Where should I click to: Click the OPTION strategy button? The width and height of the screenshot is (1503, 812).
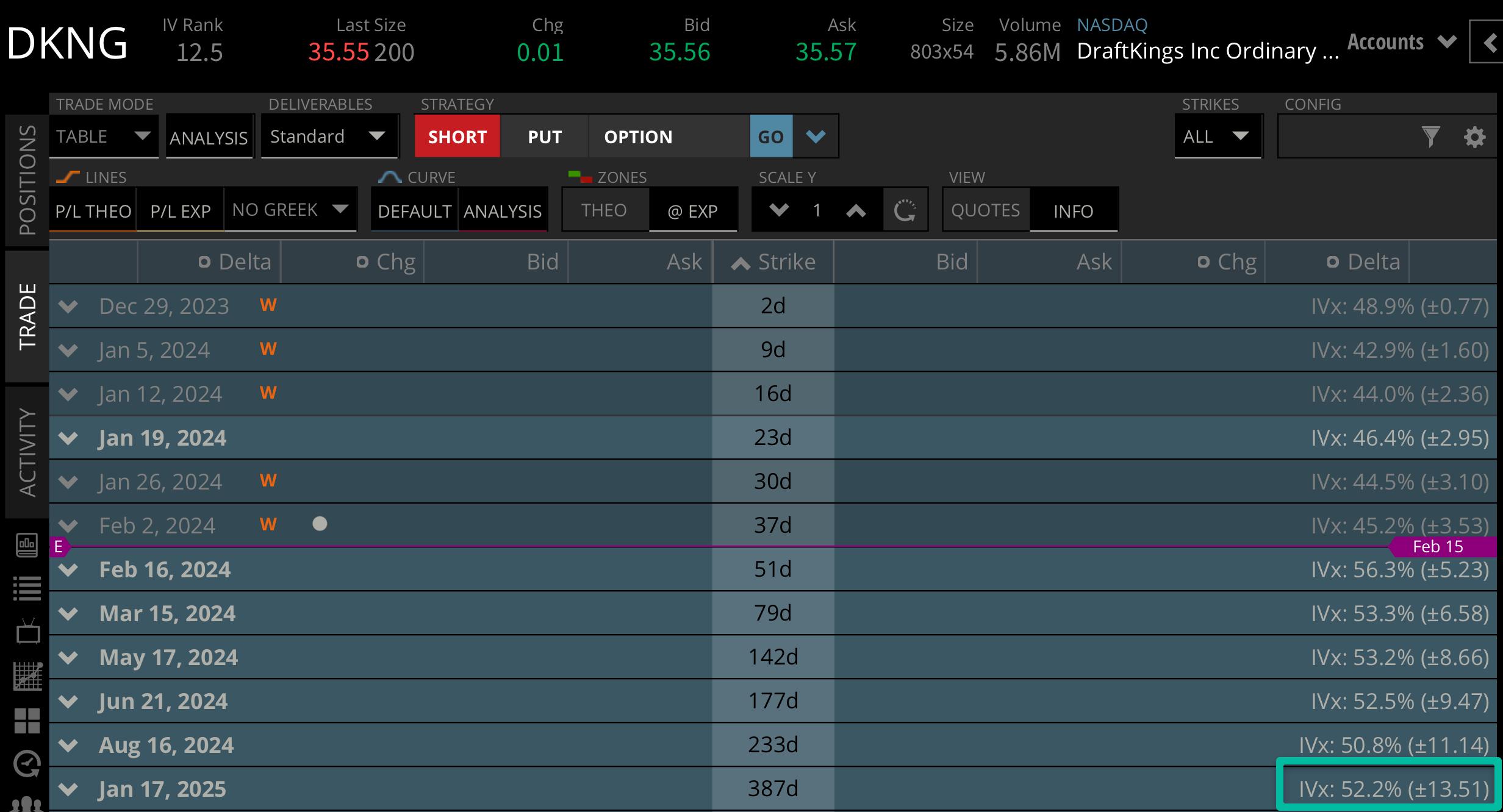(669, 137)
